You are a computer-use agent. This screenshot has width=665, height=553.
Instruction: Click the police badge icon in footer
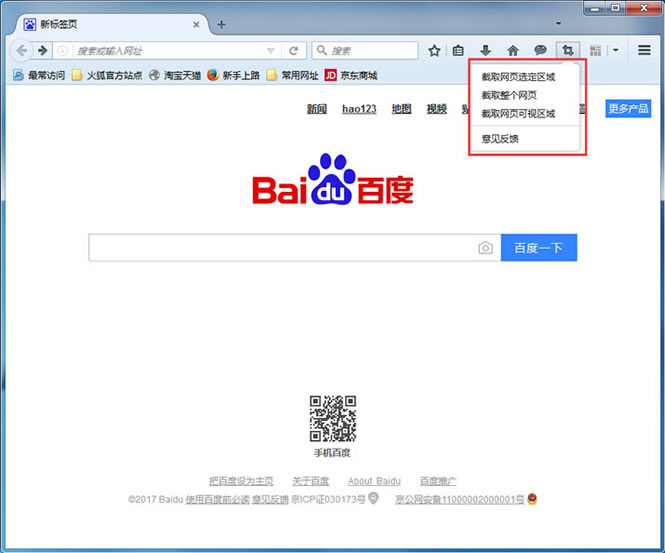point(532,499)
